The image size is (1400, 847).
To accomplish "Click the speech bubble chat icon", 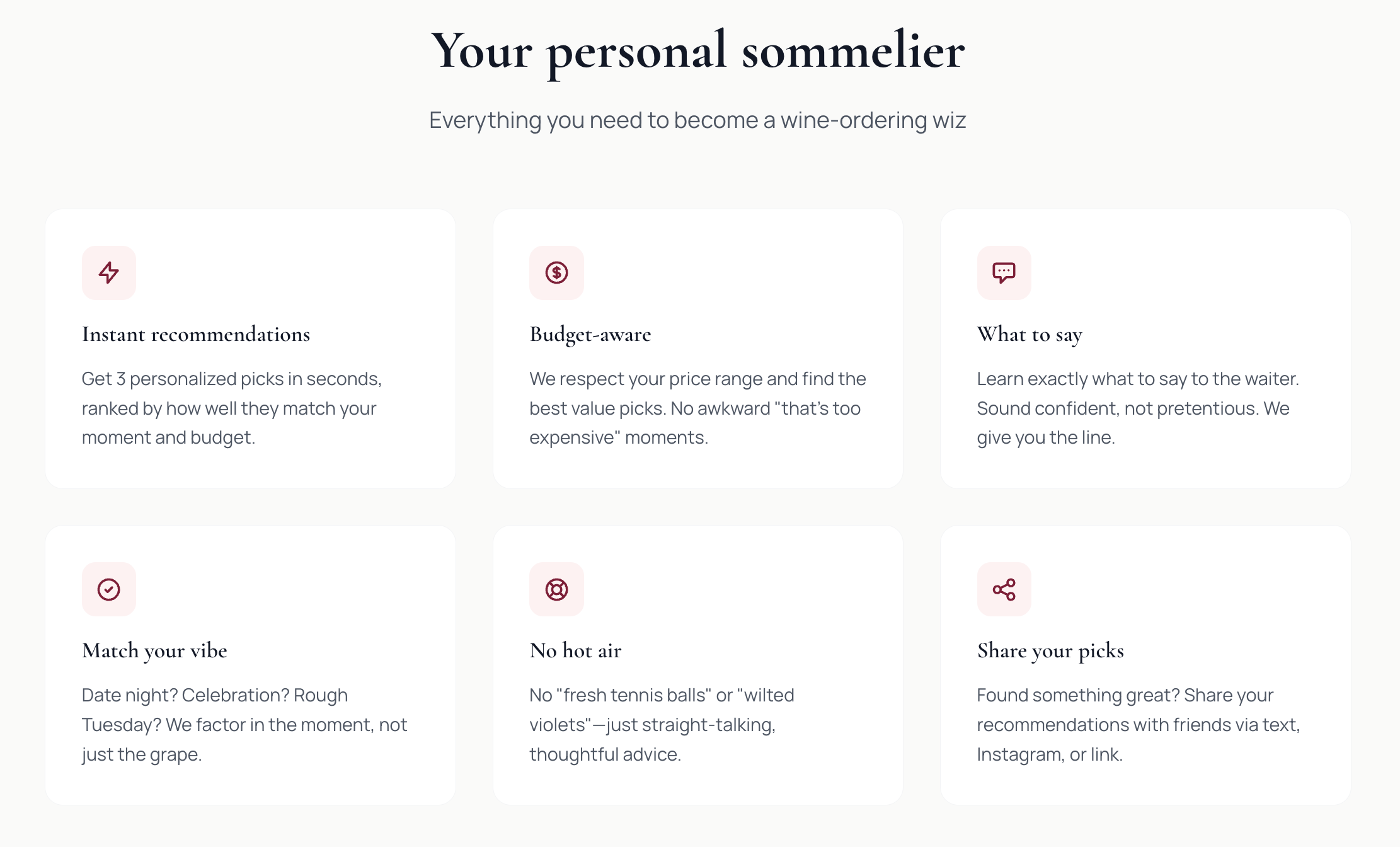I will coord(1004,273).
